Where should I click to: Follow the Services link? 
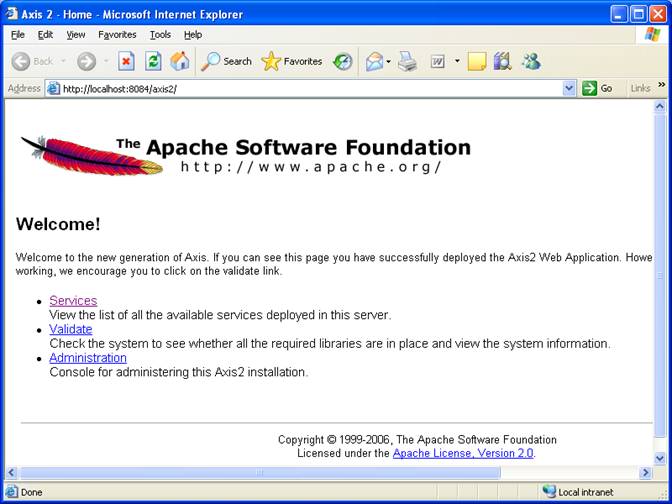click(x=73, y=301)
